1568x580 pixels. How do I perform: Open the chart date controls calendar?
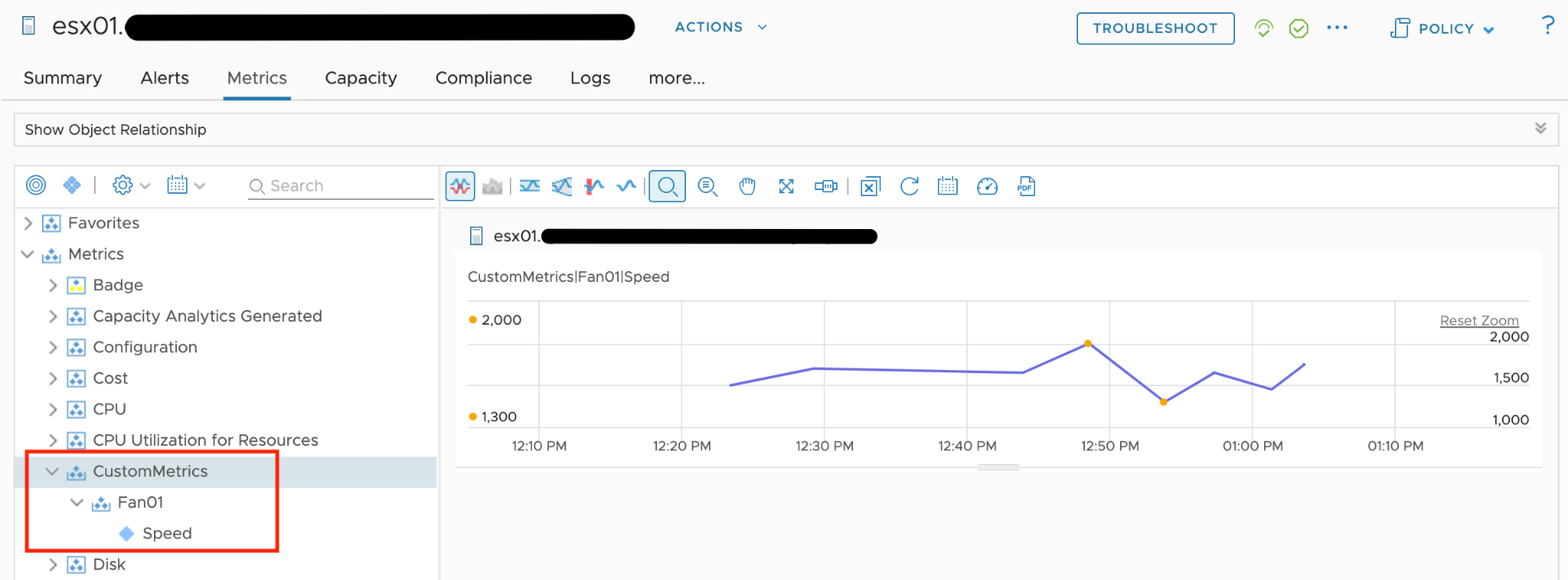(948, 186)
